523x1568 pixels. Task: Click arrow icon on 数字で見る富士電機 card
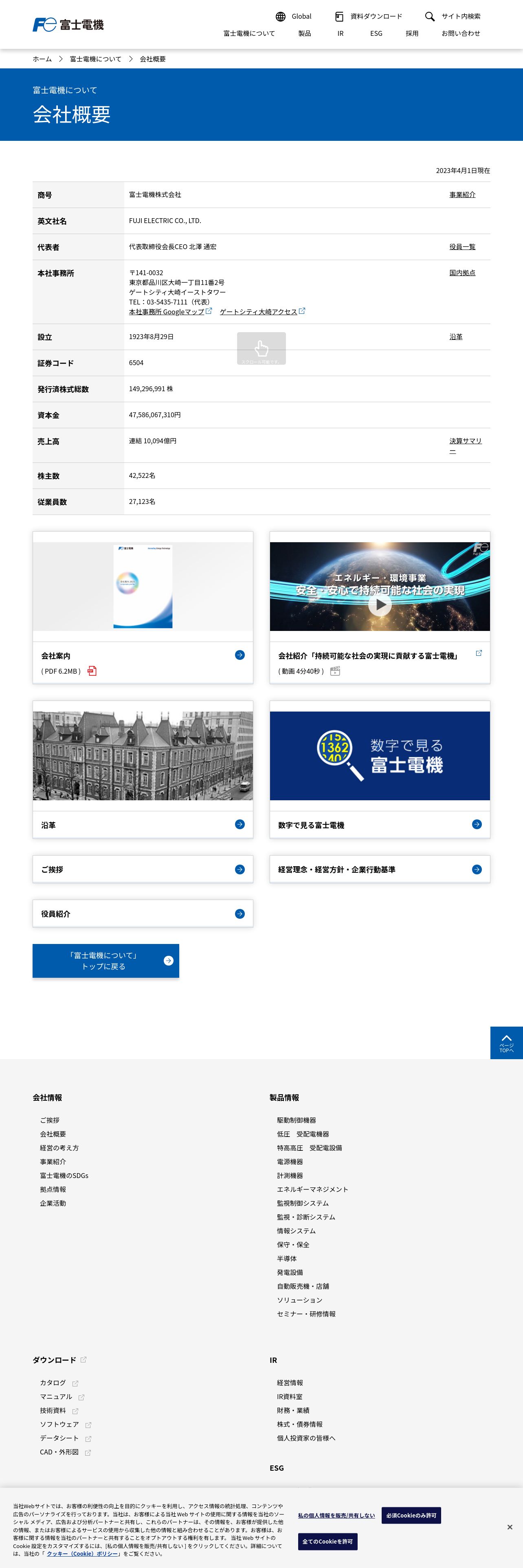point(477,824)
